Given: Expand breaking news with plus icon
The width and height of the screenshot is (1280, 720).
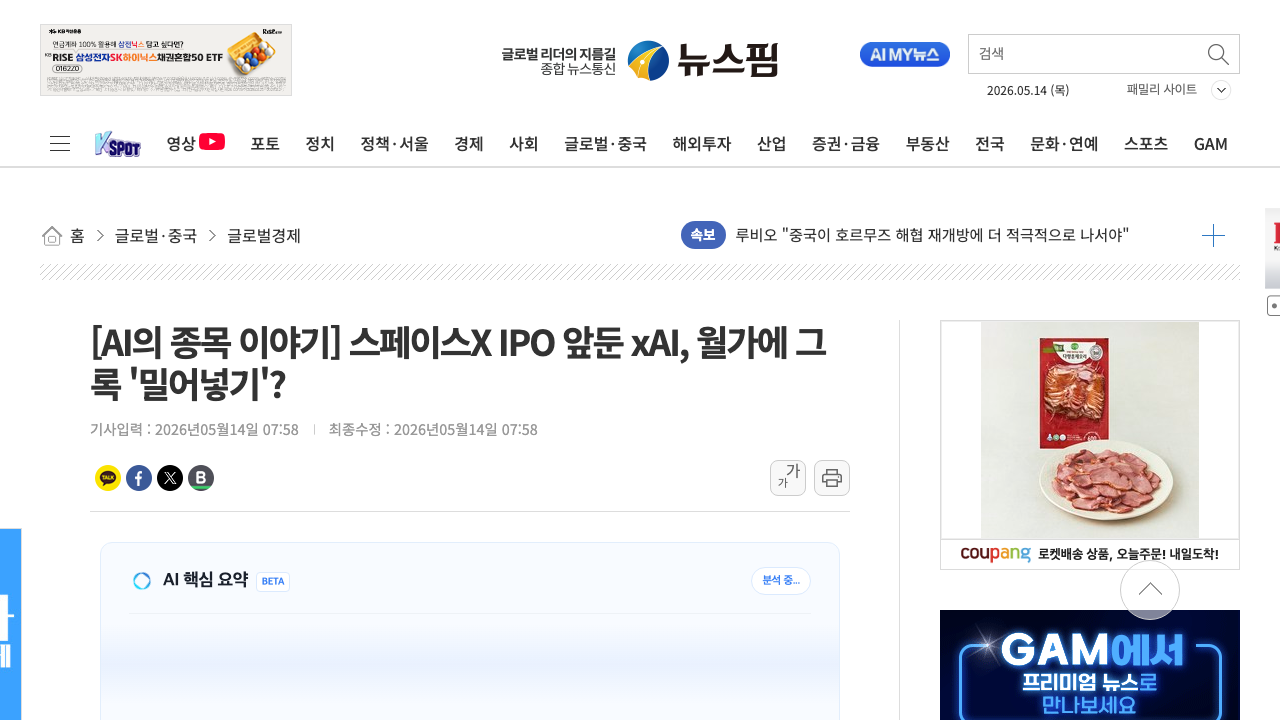Looking at the screenshot, I should (1213, 236).
